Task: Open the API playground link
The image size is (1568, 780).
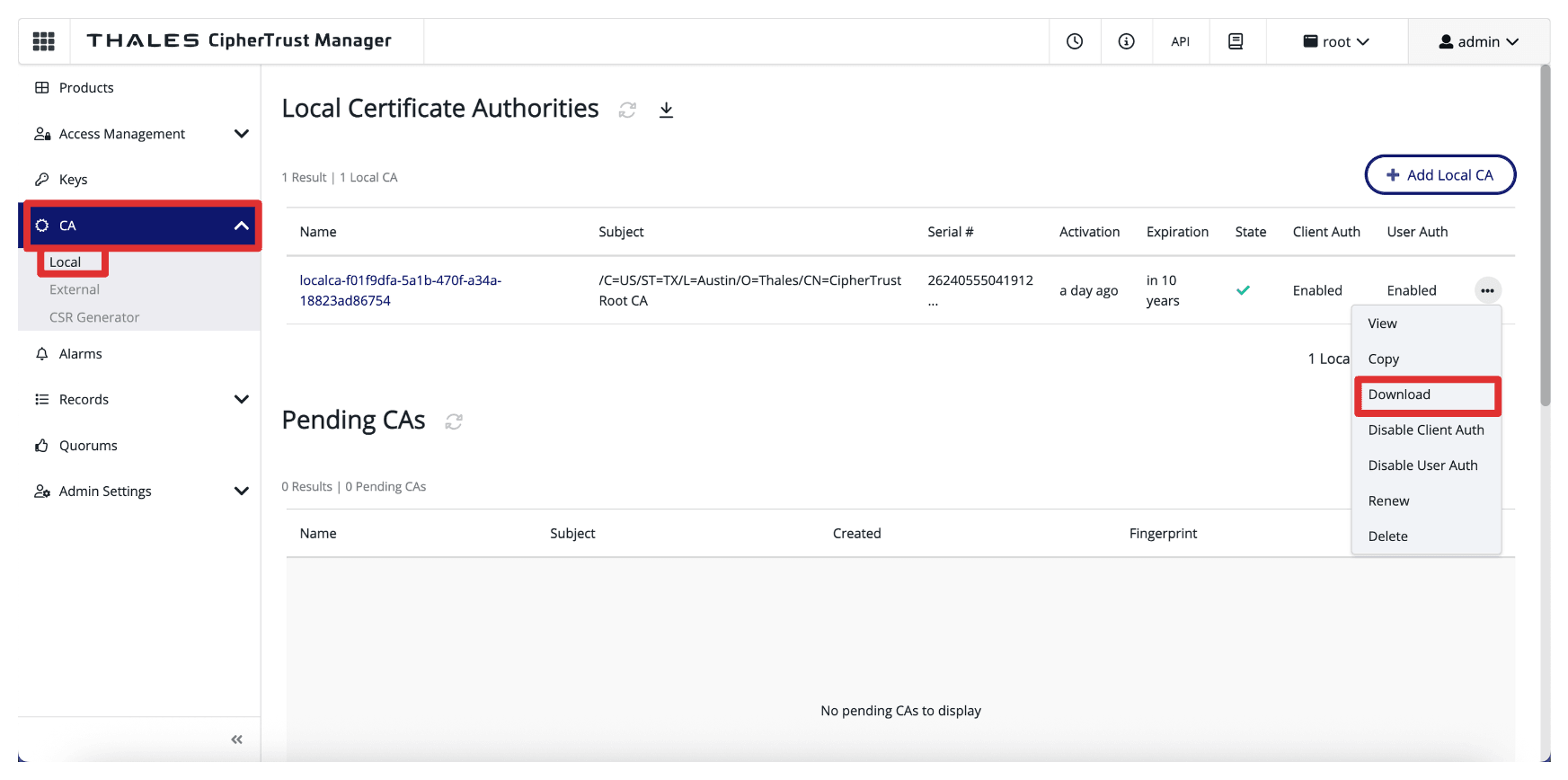Action: [1180, 41]
